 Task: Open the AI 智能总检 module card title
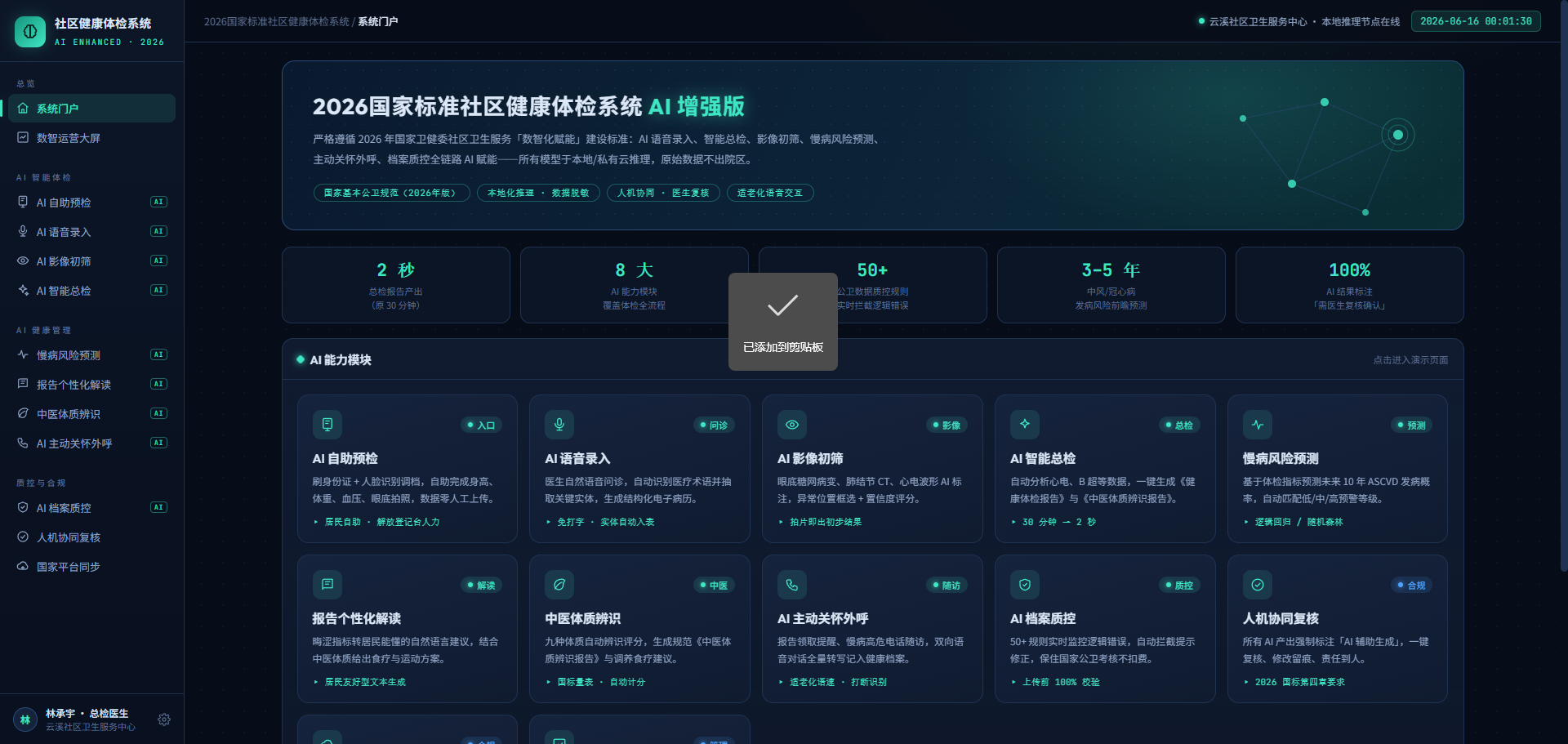click(x=1043, y=459)
